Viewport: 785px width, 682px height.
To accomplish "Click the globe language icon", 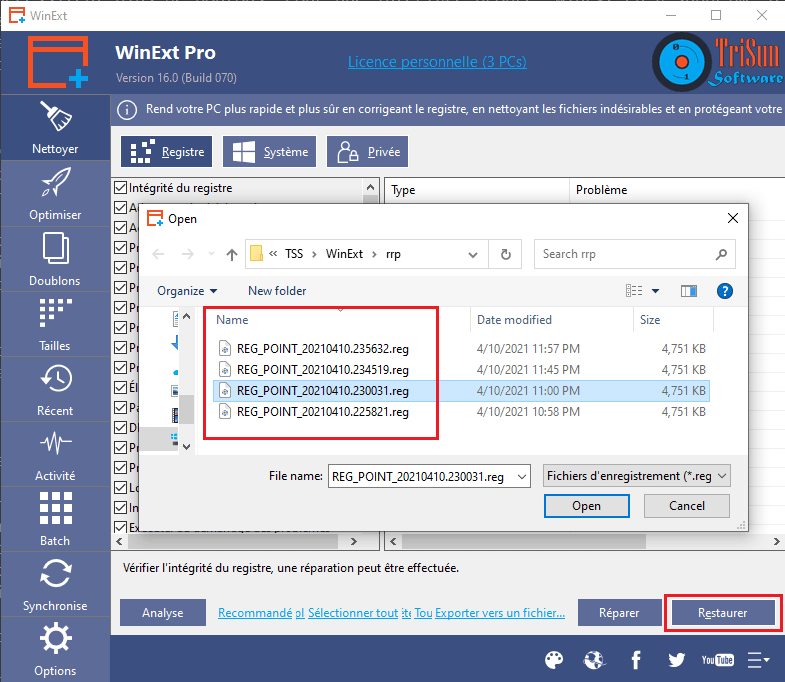I will [x=594, y=660].
